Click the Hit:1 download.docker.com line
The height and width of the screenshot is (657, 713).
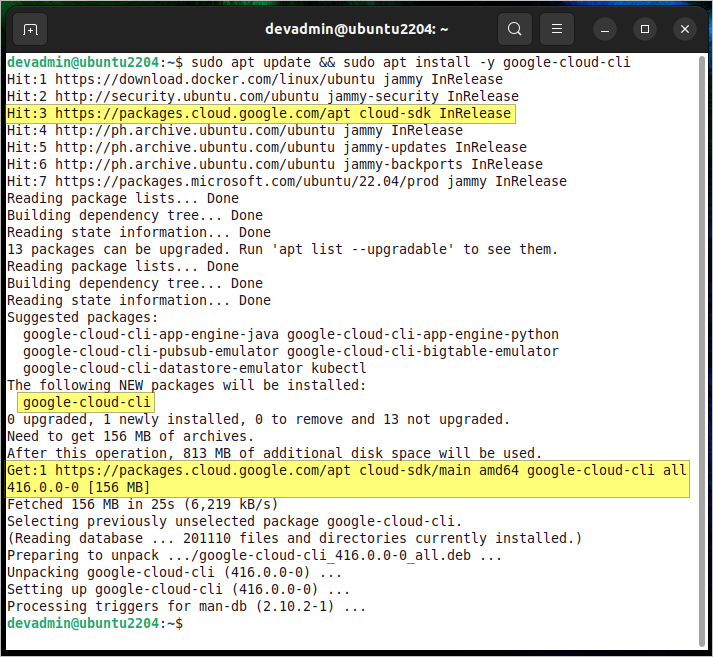pos(255,80)
